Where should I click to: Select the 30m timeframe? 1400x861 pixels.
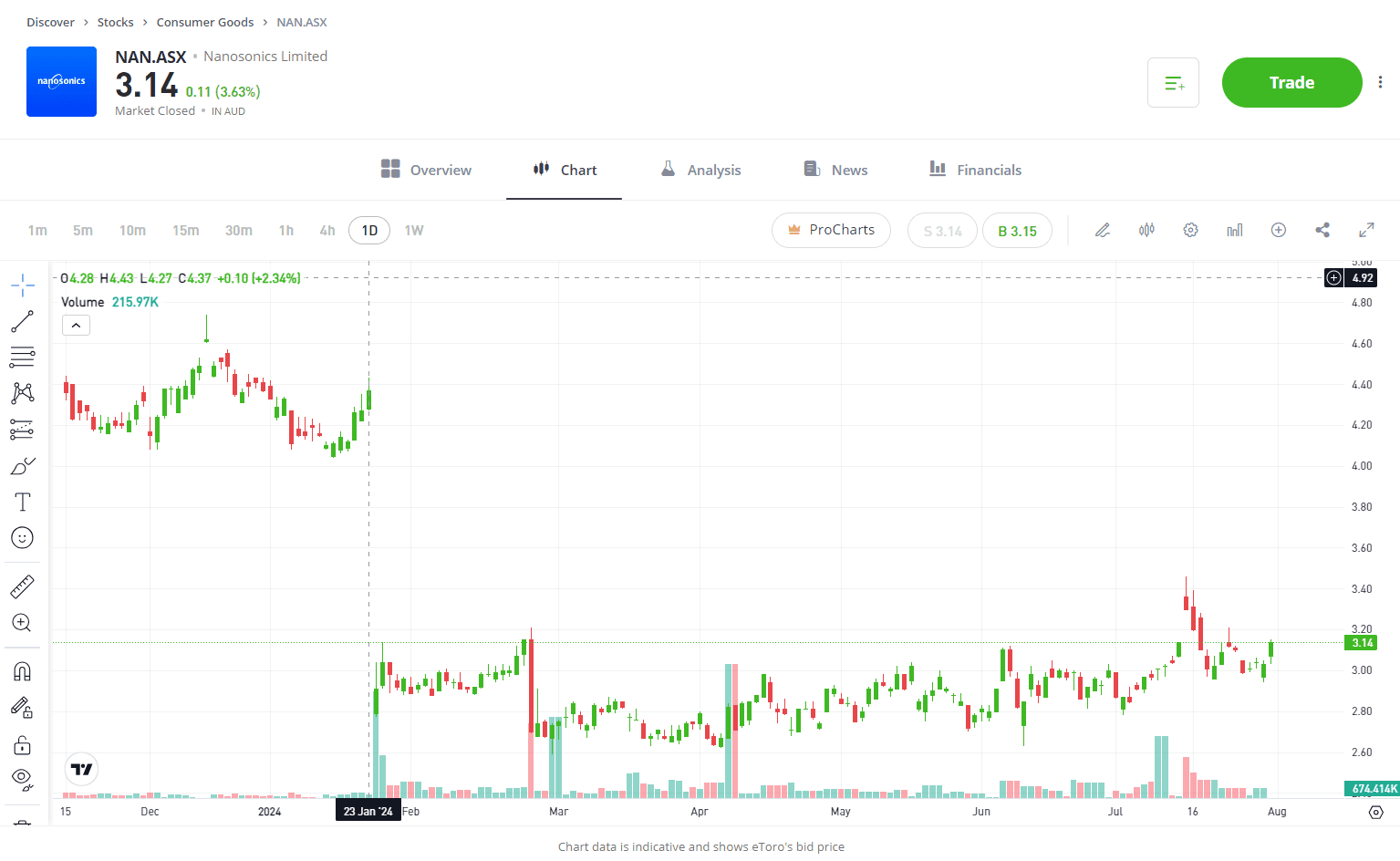(239, 230)
